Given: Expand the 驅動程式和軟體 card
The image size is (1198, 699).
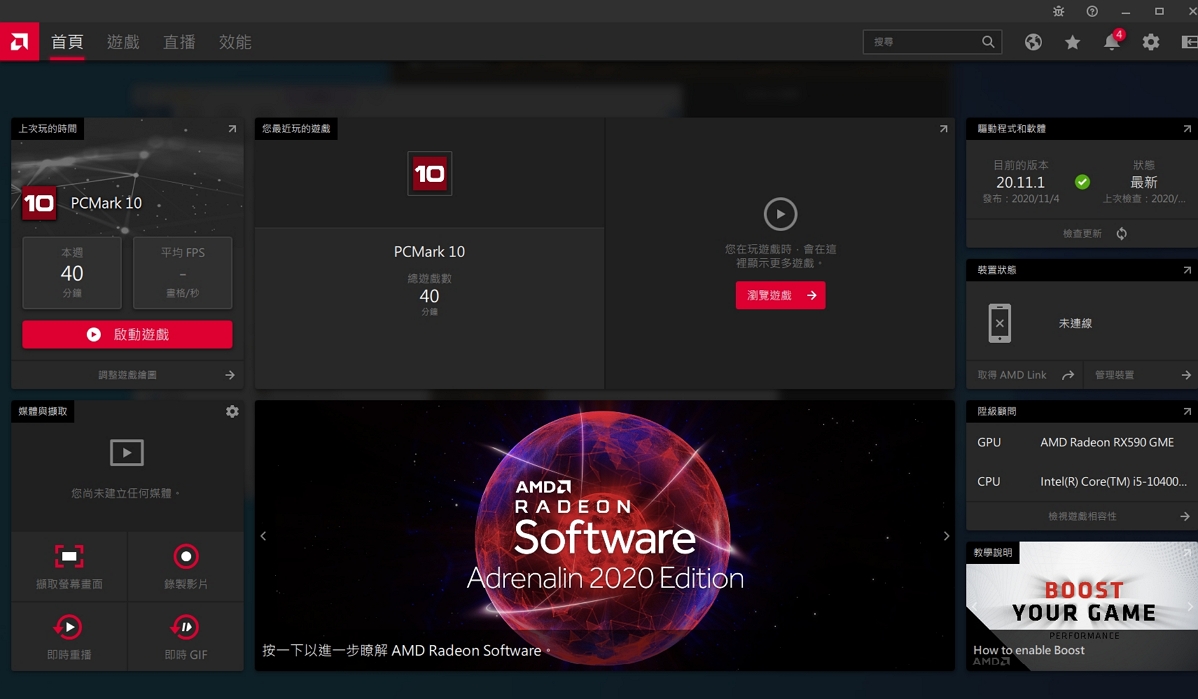Looking at the screenshot, I should 1187,129.
